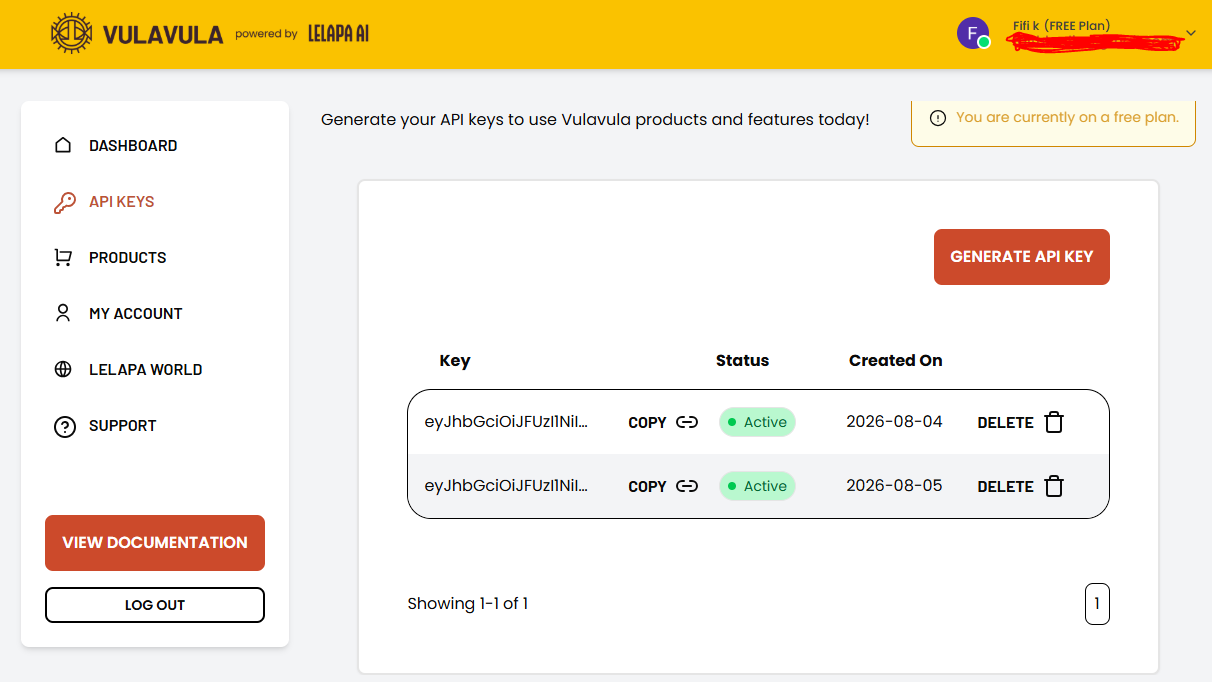Image resolution: width=1212 pixels, height=682 pixels.
Task: Click trash icon for 2026-08-04 key
Action: (x=1054, y=422)
